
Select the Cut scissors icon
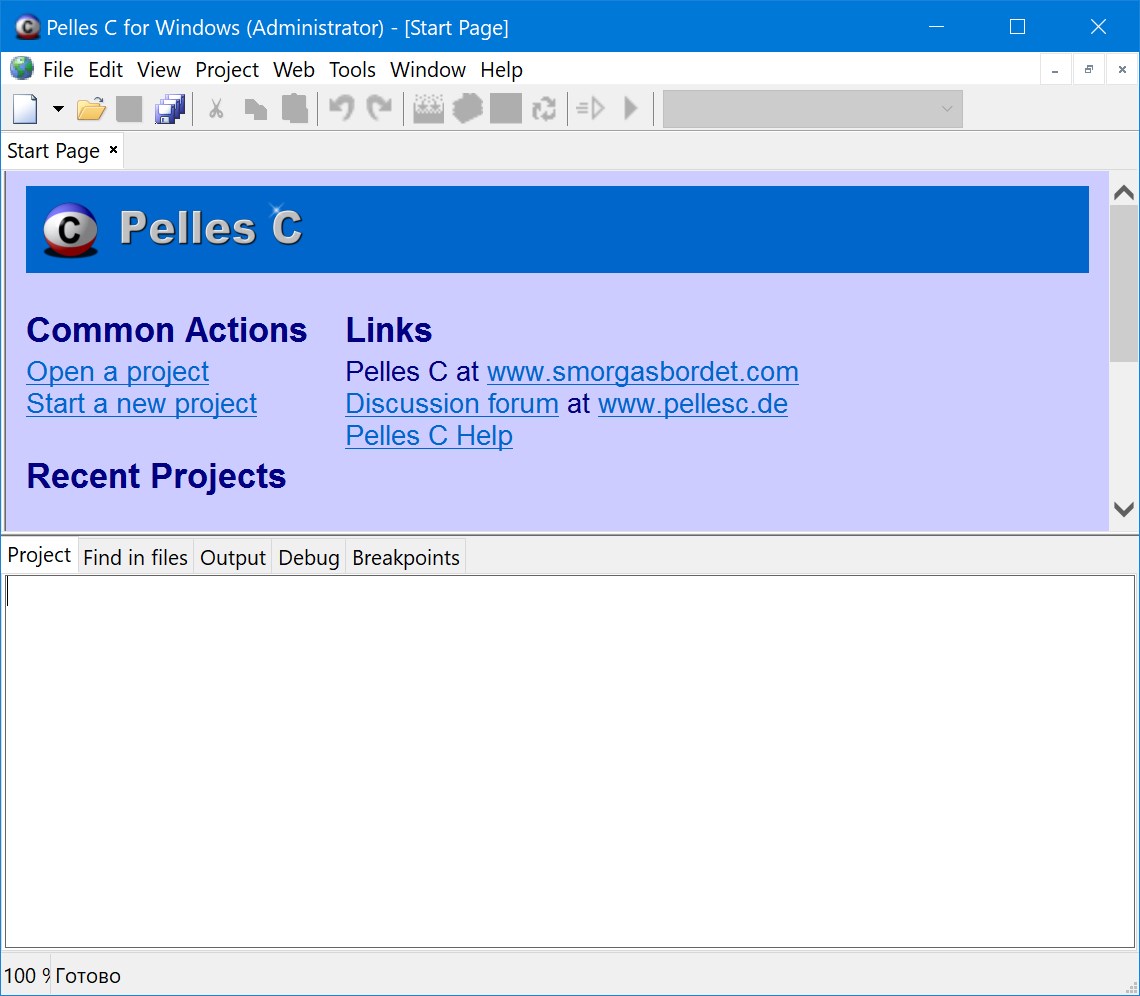(216, 108)
